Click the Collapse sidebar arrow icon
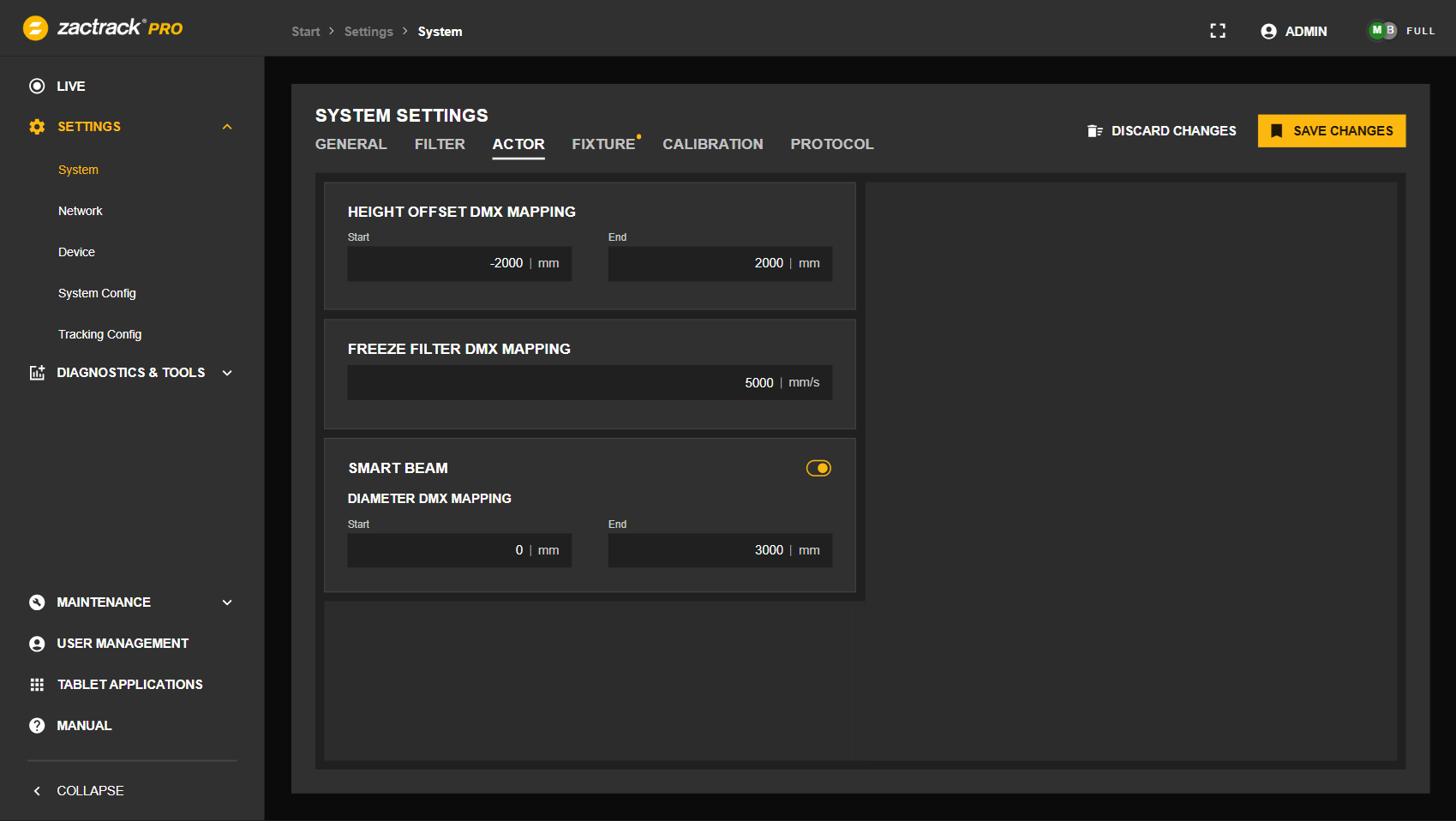Screen dimensions: 1456x821 point(37,791)
